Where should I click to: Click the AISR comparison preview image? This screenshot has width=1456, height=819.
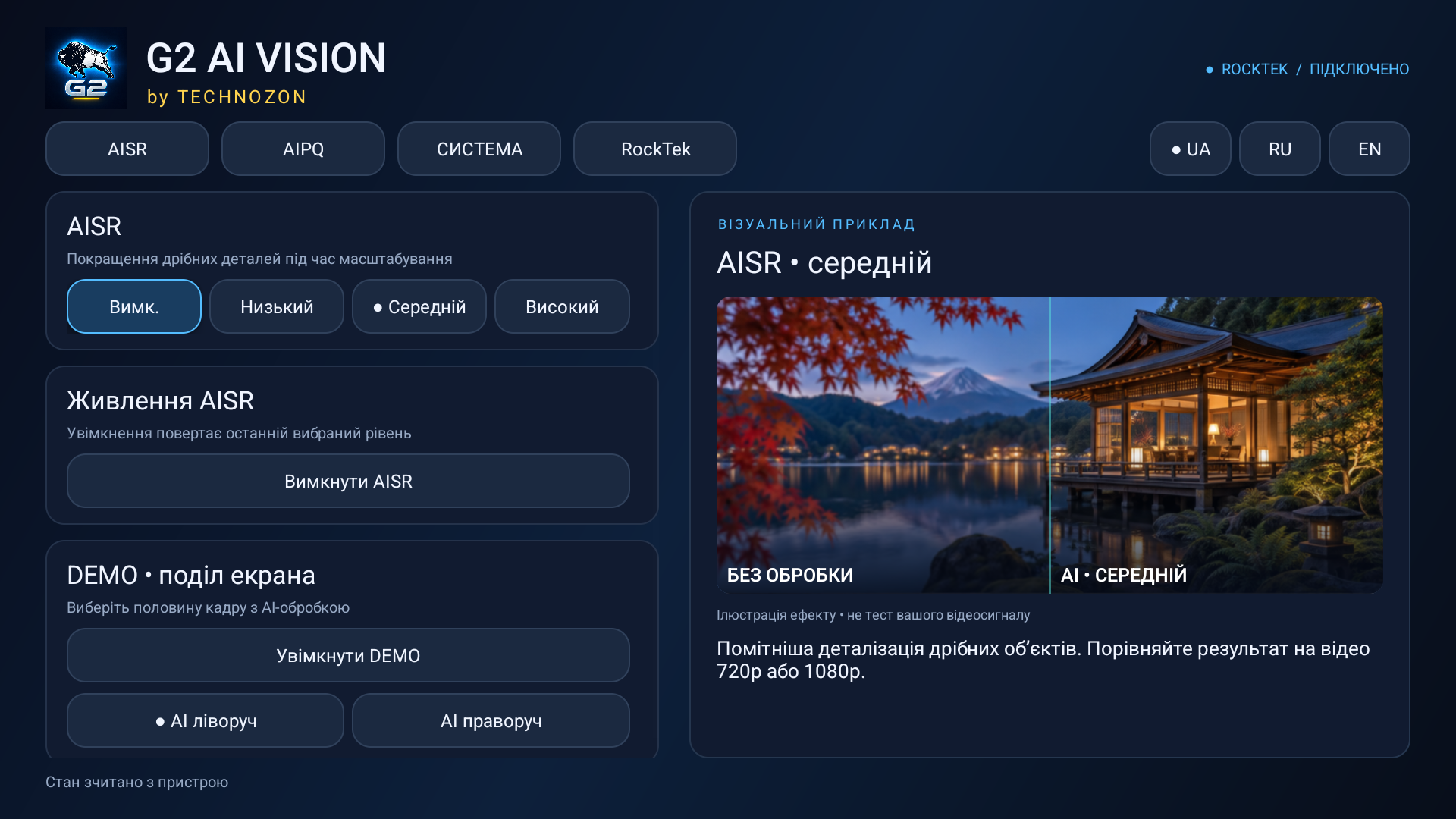point(1050,444)
